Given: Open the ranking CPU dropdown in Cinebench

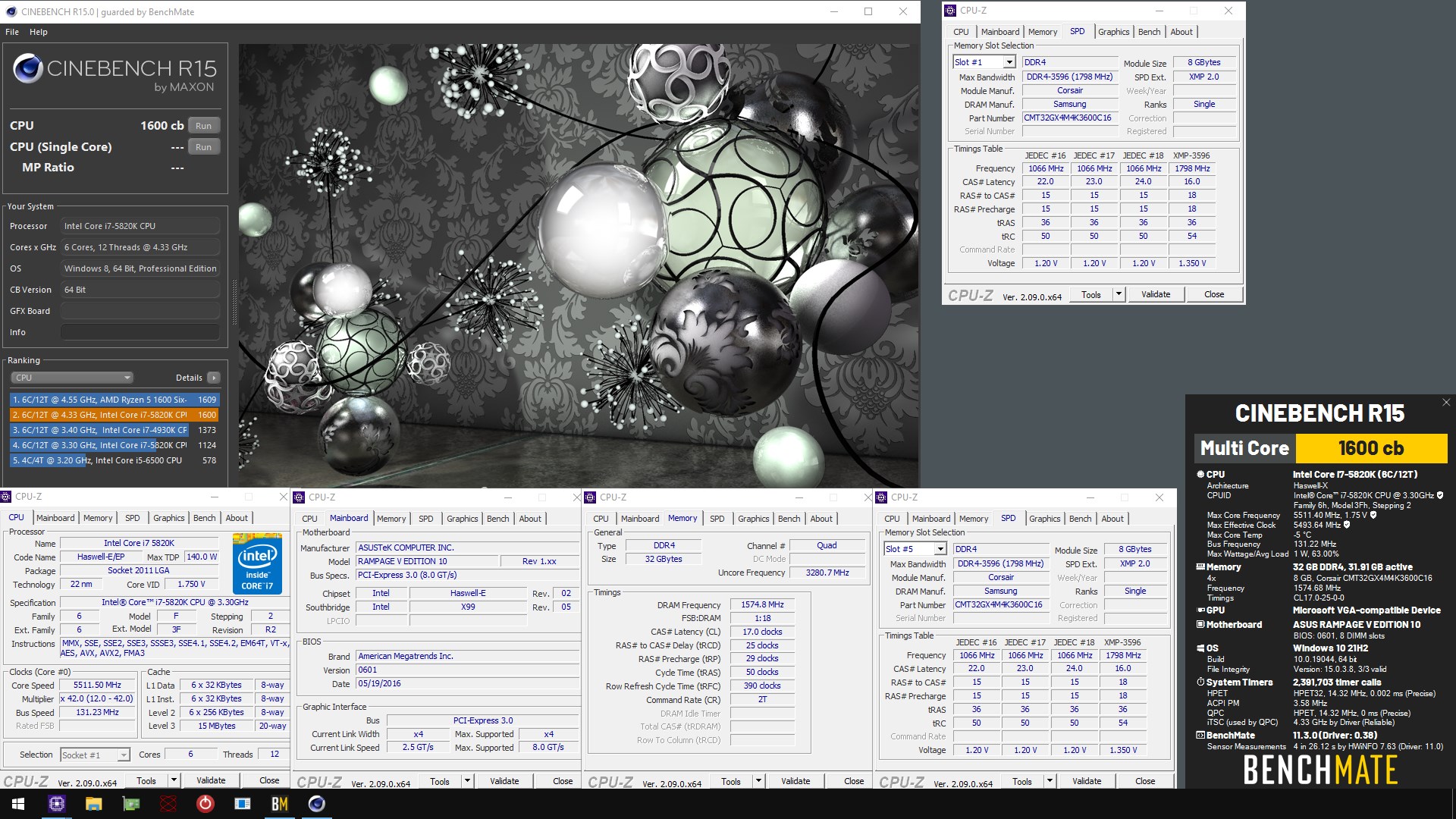Looking at the screenshot, I should coord(72,378).
